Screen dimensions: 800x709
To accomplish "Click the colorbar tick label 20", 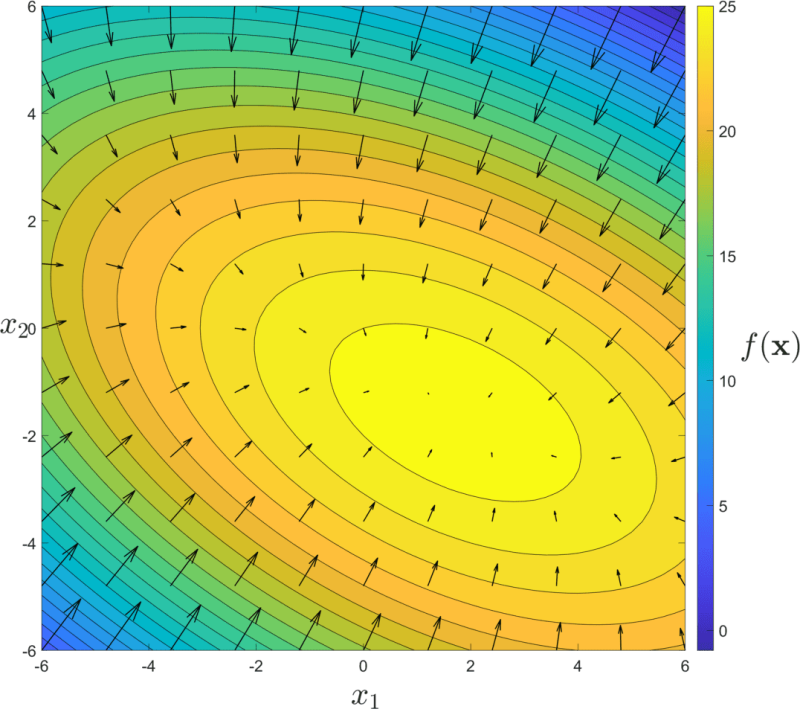I will pyautogui.click(x=727, y=132).
